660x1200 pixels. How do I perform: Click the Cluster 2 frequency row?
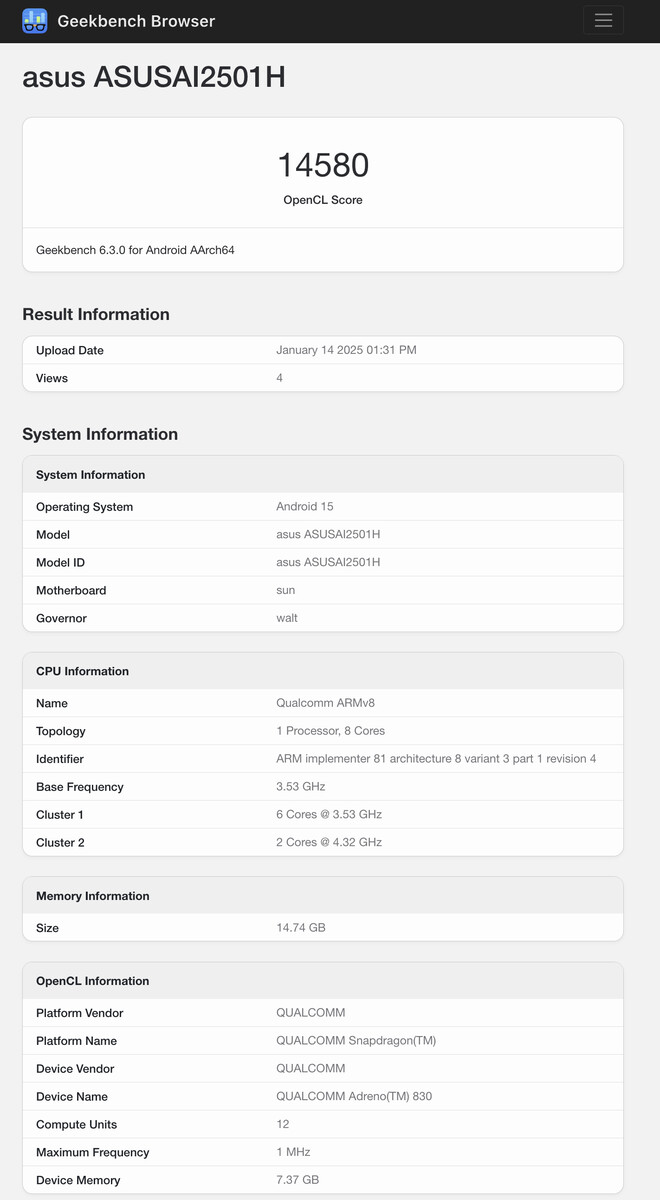[323, 842]
